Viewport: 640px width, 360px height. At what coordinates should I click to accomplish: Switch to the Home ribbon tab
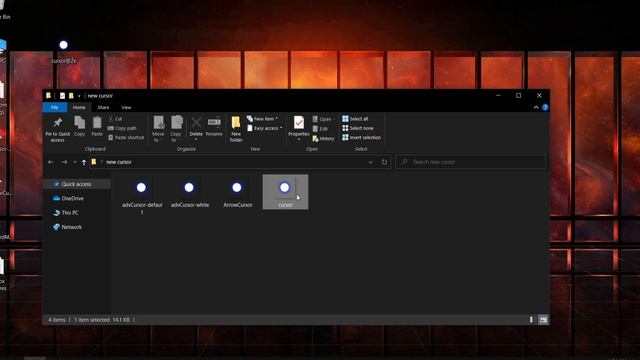click(x=79, y=107)
